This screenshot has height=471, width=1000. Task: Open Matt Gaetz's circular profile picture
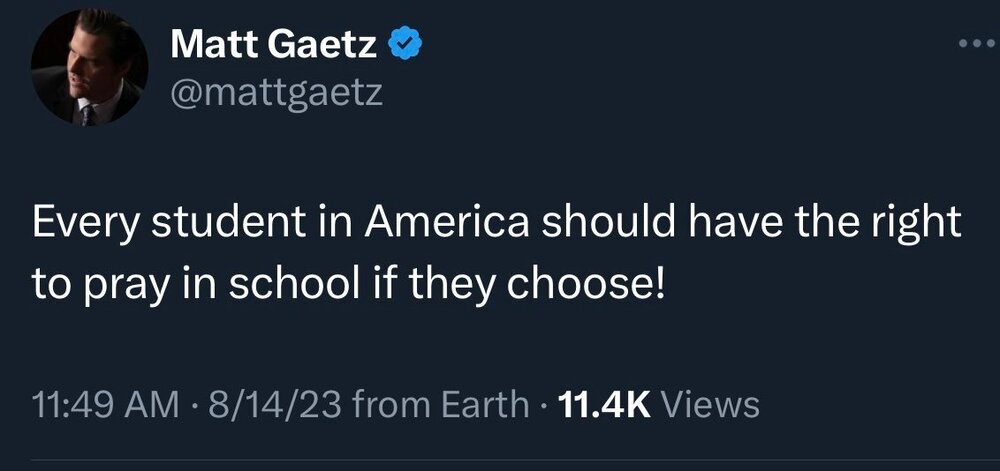click(x=90, y=70)
